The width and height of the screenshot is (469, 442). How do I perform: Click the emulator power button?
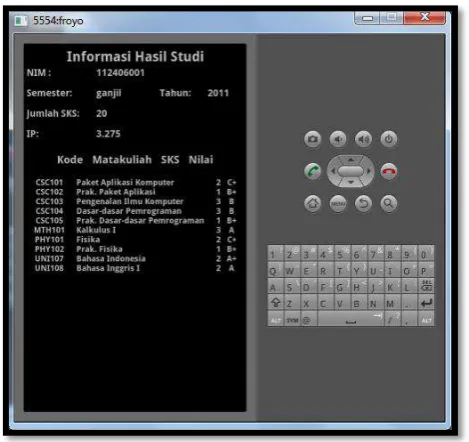[x=389, y=139]
